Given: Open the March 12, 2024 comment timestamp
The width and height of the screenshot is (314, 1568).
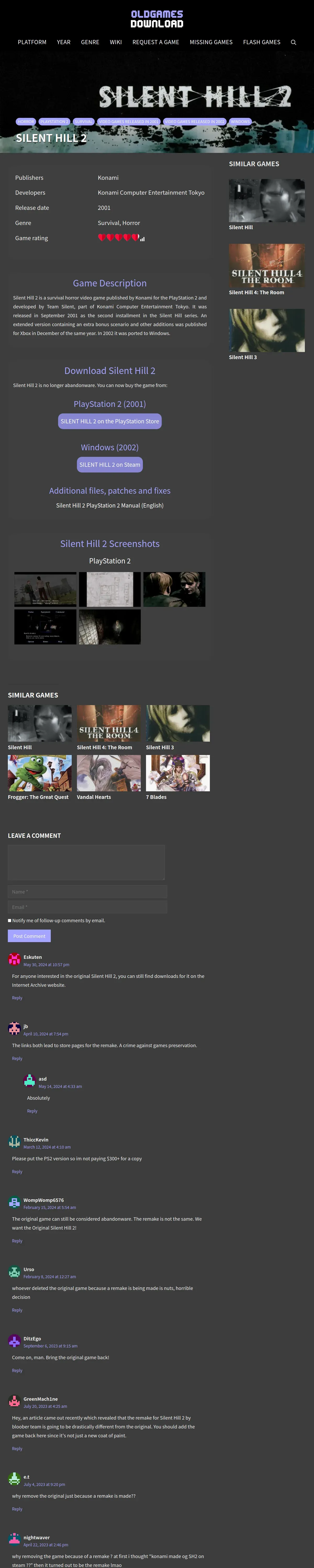Looking at the screenshot, I should pyautogui.click(x=47, y=1148).
